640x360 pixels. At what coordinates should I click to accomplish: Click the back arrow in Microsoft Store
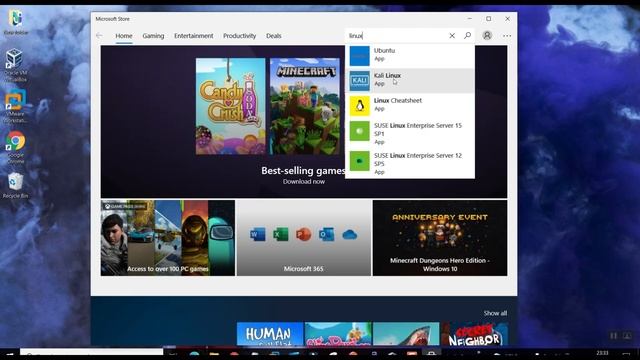point(99,36)
